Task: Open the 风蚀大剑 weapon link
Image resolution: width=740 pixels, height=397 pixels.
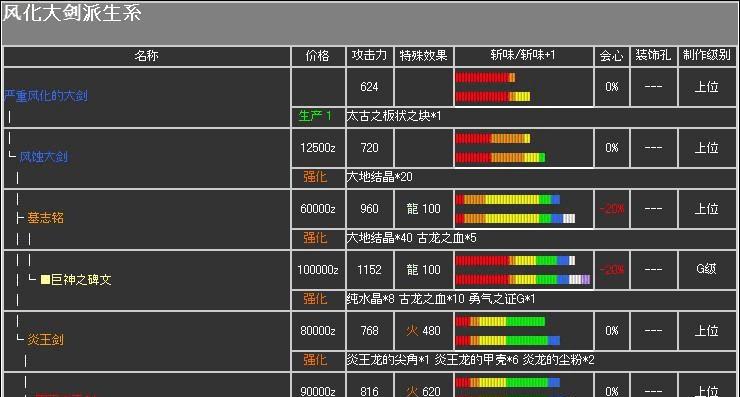Action: (x=43, y=157)
